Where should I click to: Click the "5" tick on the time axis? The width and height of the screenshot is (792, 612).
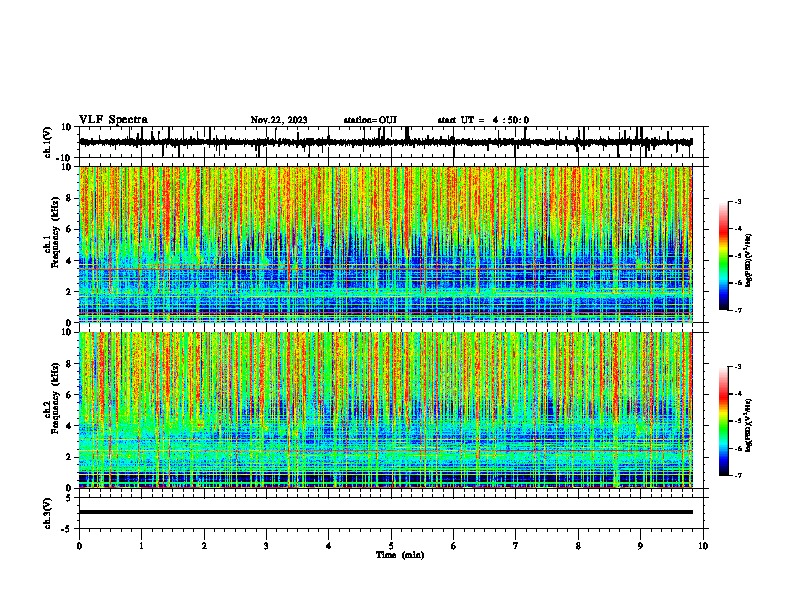391,546
